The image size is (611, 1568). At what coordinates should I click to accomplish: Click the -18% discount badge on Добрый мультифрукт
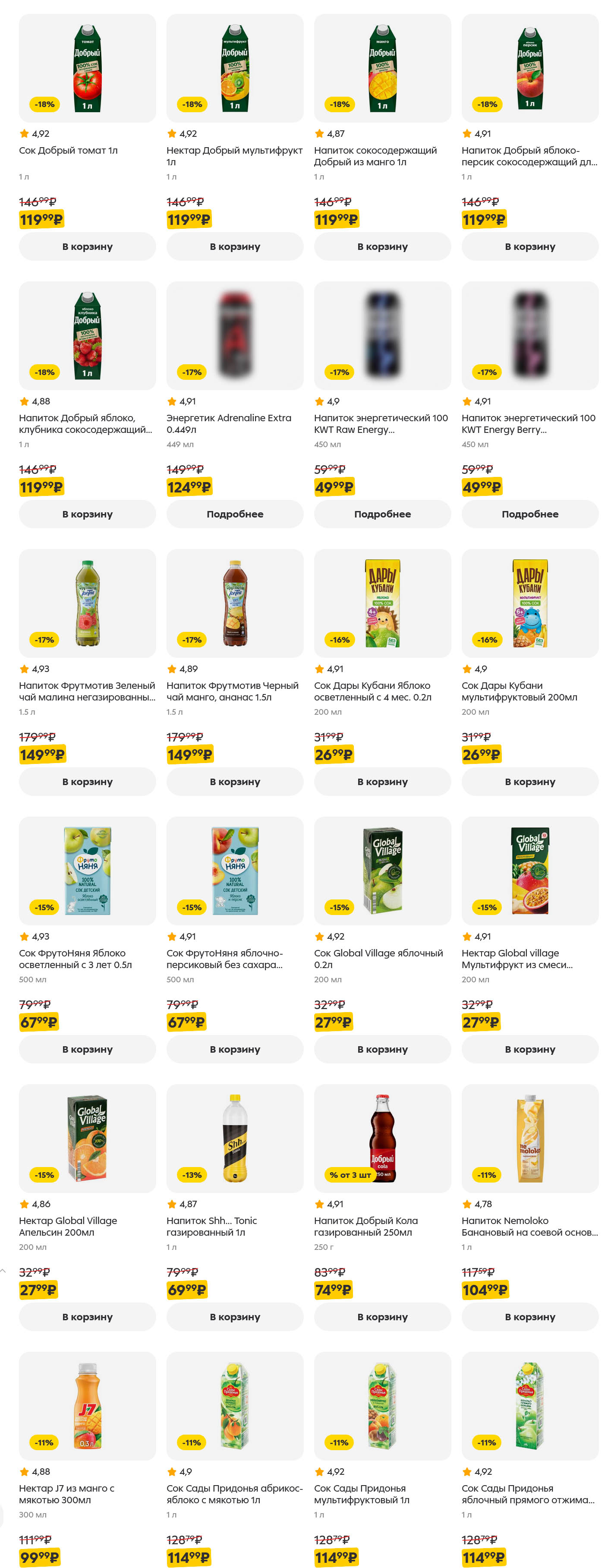click(192, 105)
